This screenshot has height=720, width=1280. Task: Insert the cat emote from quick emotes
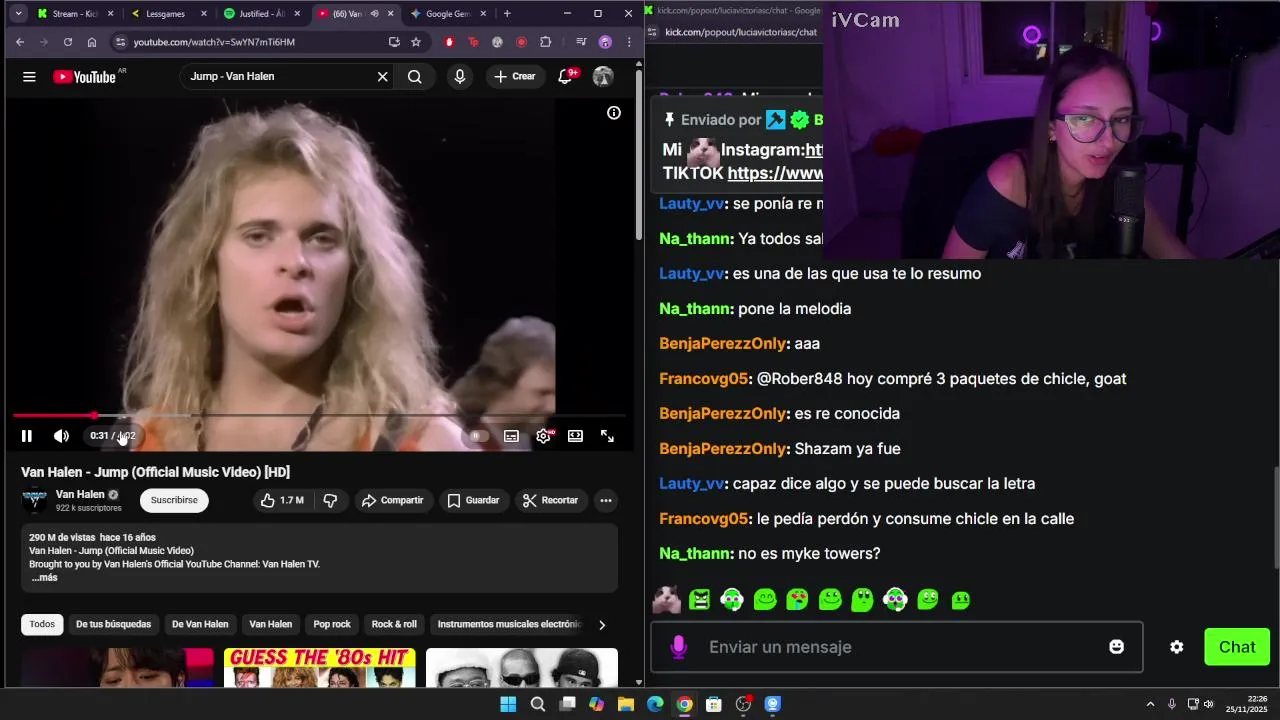[x=666, y=600]
